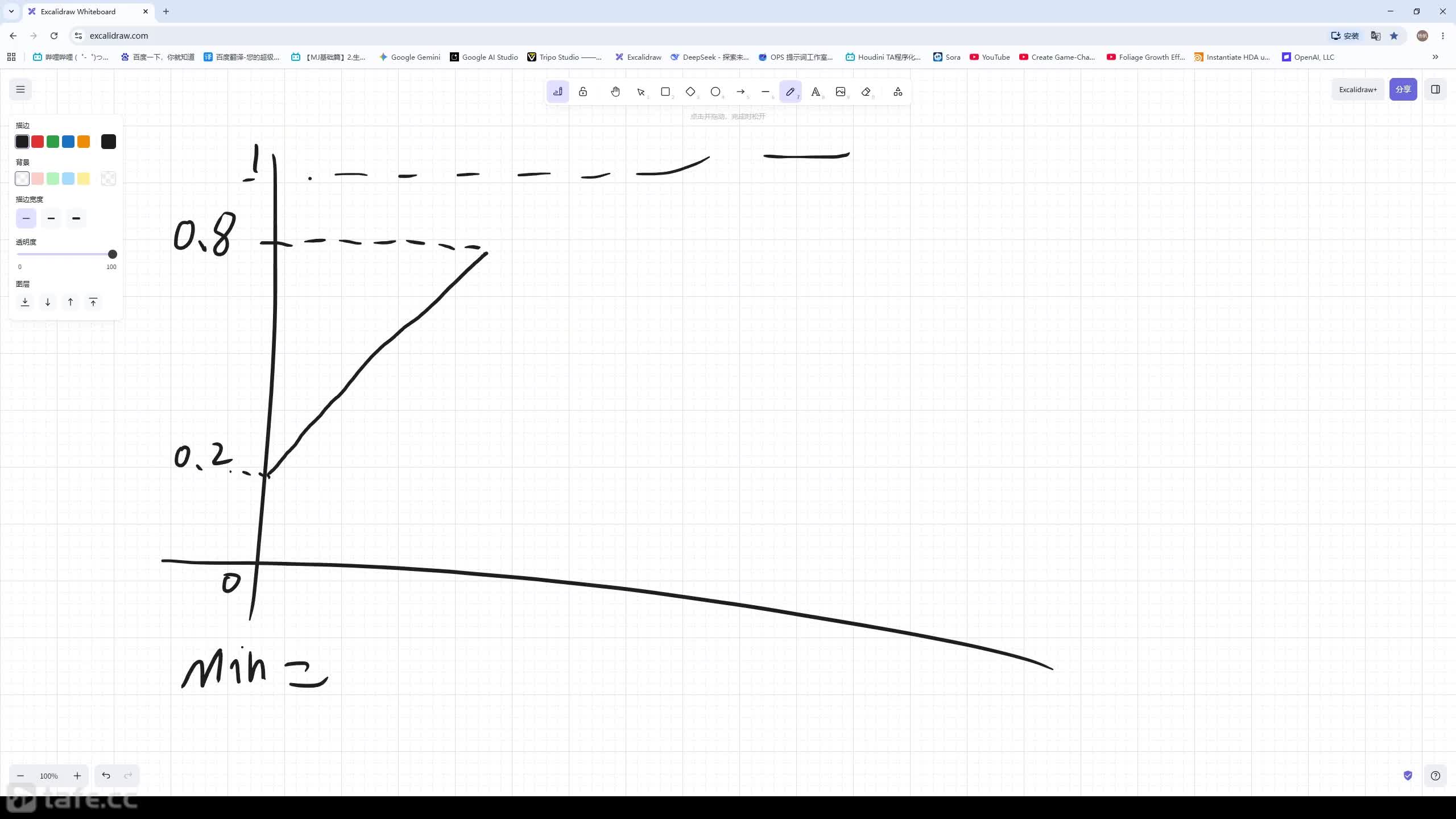The width and height of the screenshot is (1456, 819).
Task: Select the Rectangle shape tool
Action: [665, 92]
